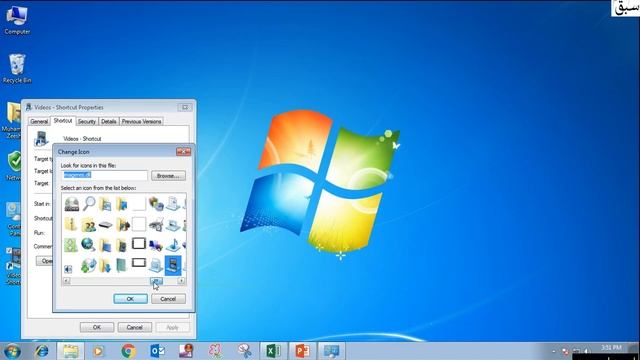Viewport: 640px width, 360px height.
Task: Click the icon file path input field
Action: click(104, 175)
